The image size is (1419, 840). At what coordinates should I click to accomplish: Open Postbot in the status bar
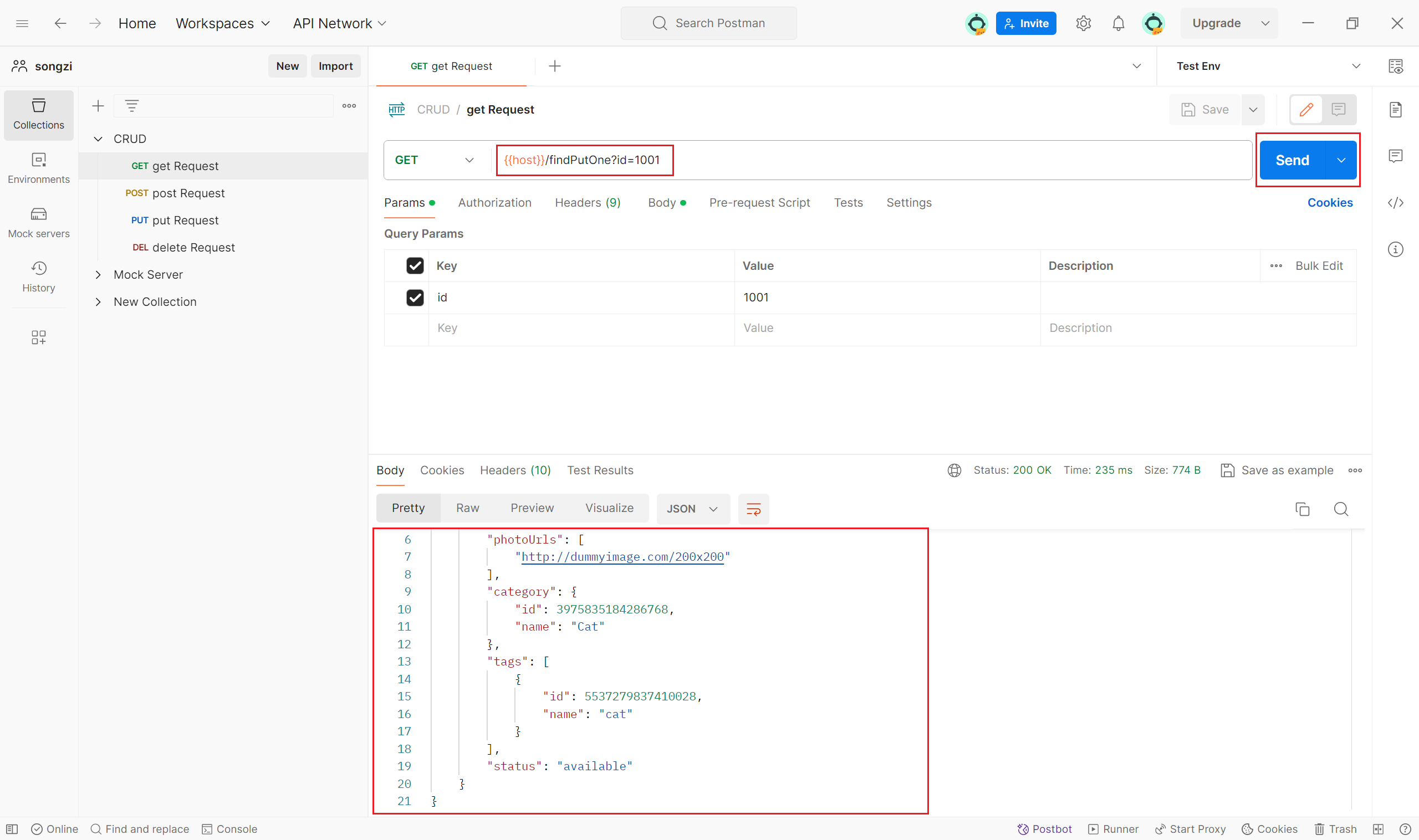click(1044, 829)
